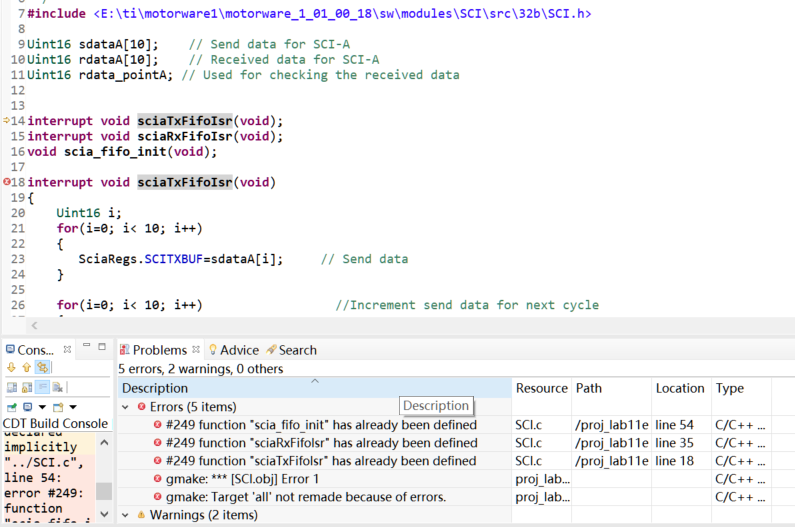
Task: Jump to previous error in Console toolbar
Action: click(x=26, y=367)
